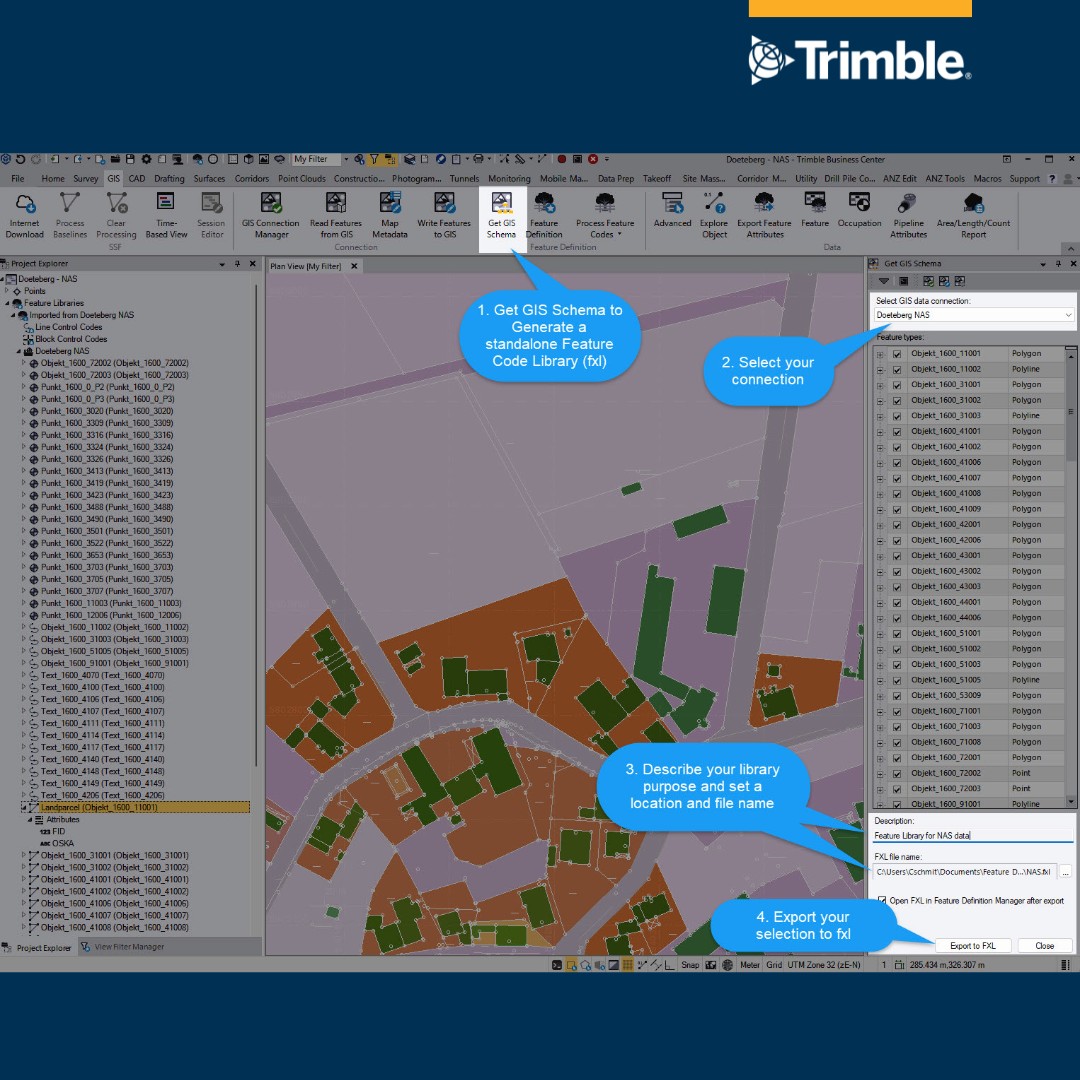This screenshot has width=1080, height=1080.
Task: Collapse the Attributes node under Landparcel
Action: coord(30,820)
